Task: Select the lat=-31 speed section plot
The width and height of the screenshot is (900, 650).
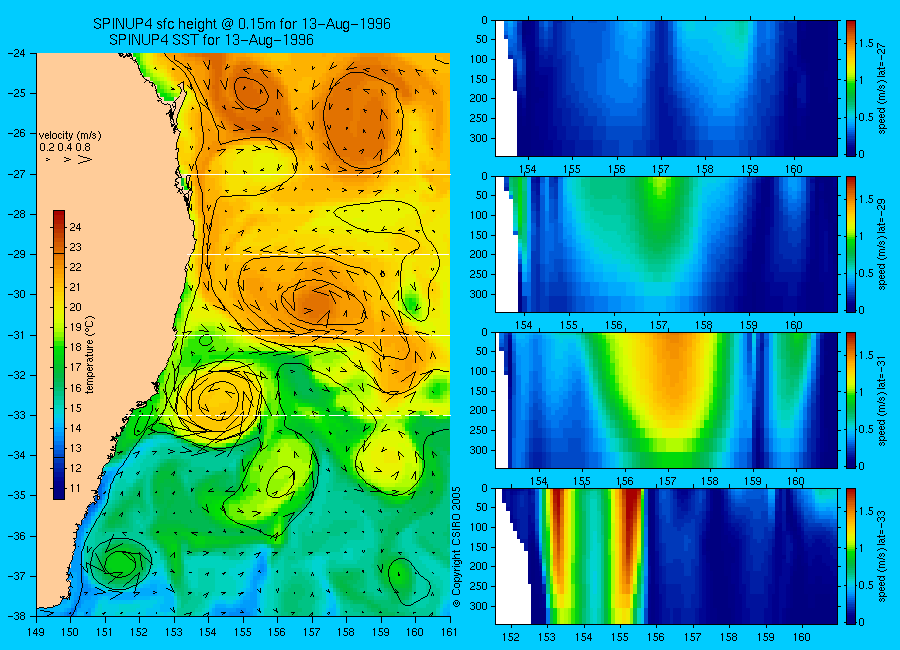Action: click(x=666, y=400)
